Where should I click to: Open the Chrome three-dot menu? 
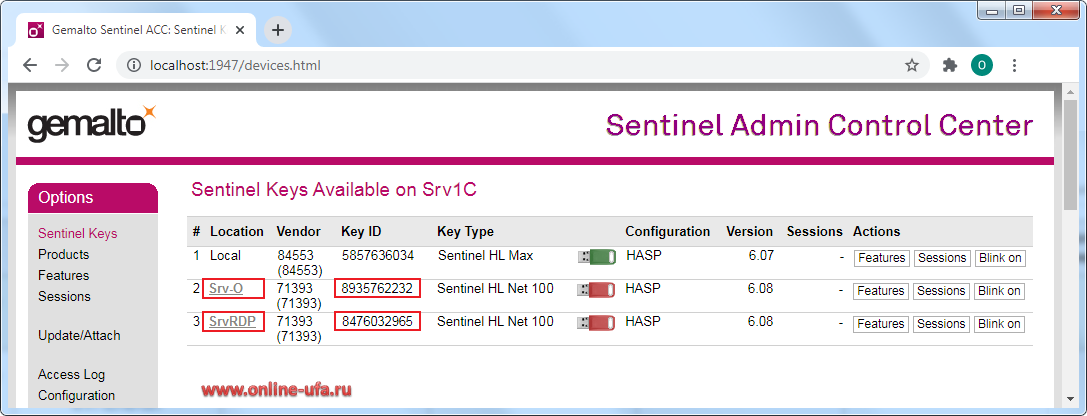1014,66
